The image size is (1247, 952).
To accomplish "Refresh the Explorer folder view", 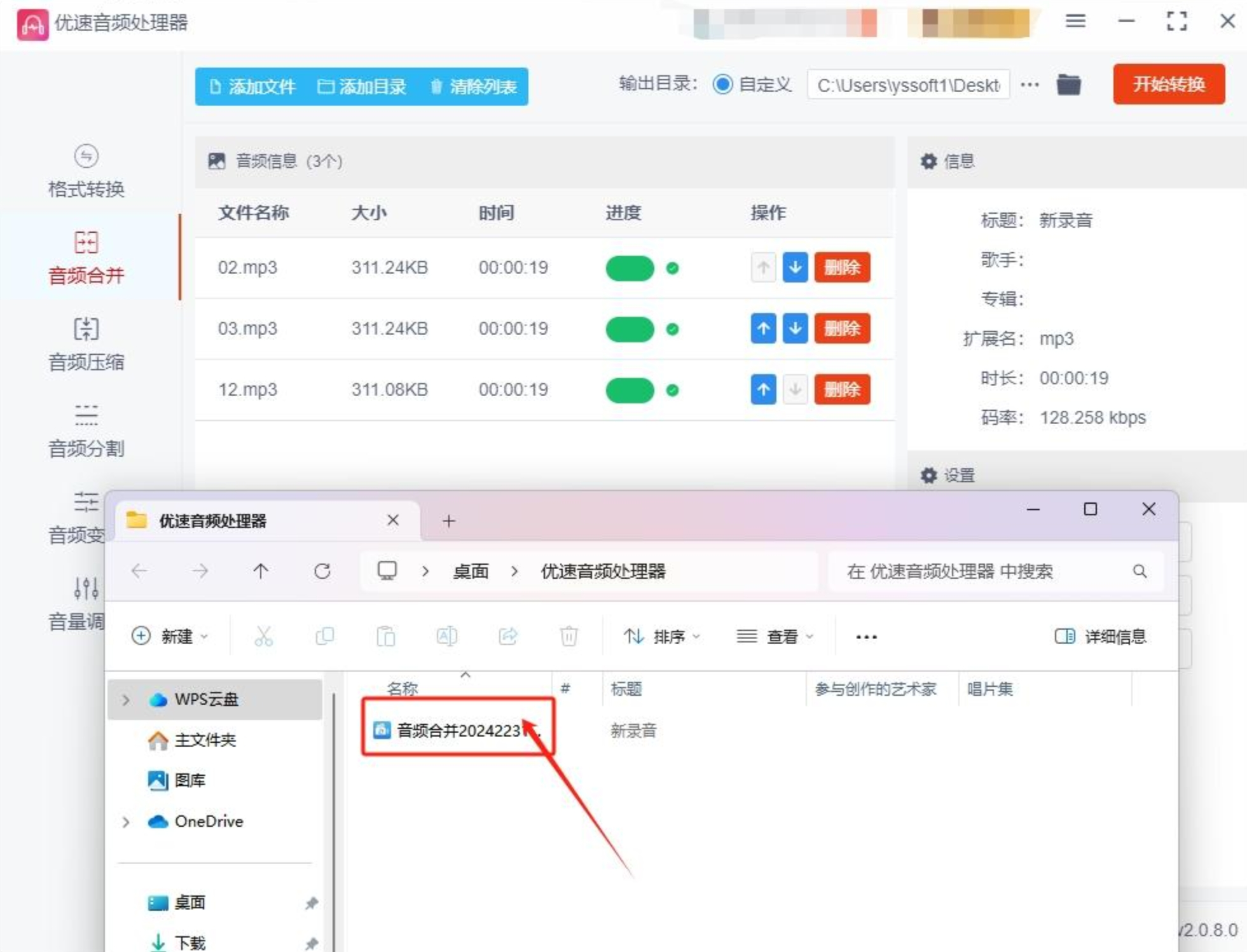I will (322, 571).
